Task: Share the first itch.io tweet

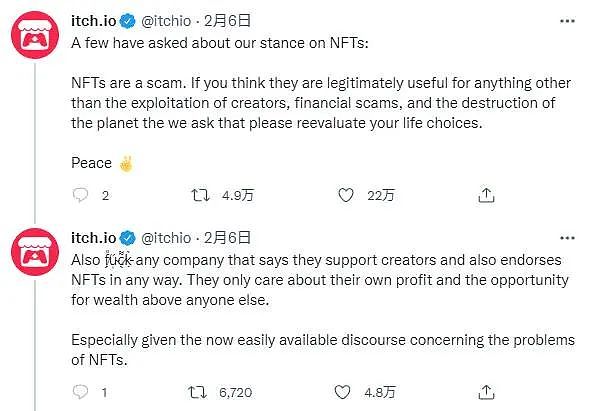Action: tap(486, 195)
